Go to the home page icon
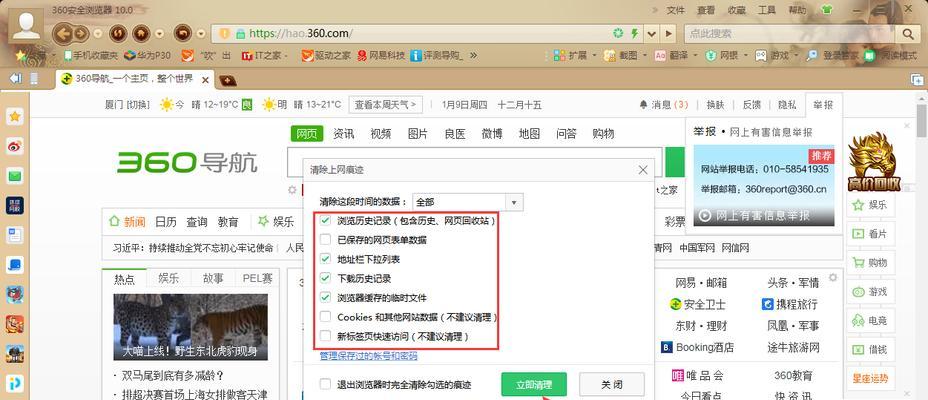The height and width of the screenshot is (400, 928). coord(141,33)
